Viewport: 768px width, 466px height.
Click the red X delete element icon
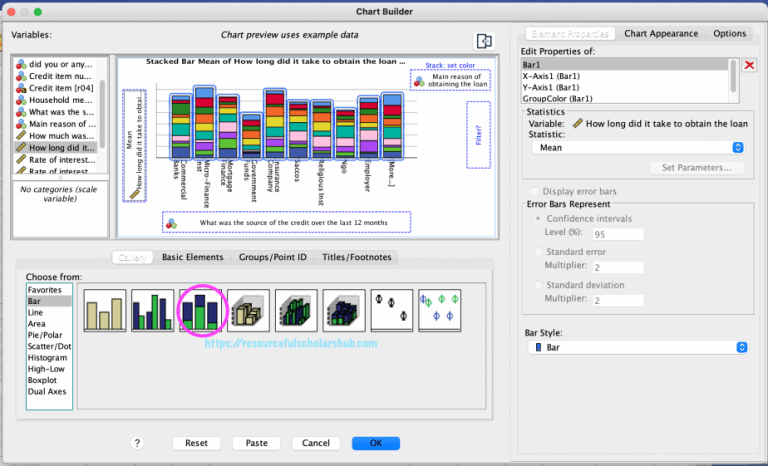(x=750, y=65)
